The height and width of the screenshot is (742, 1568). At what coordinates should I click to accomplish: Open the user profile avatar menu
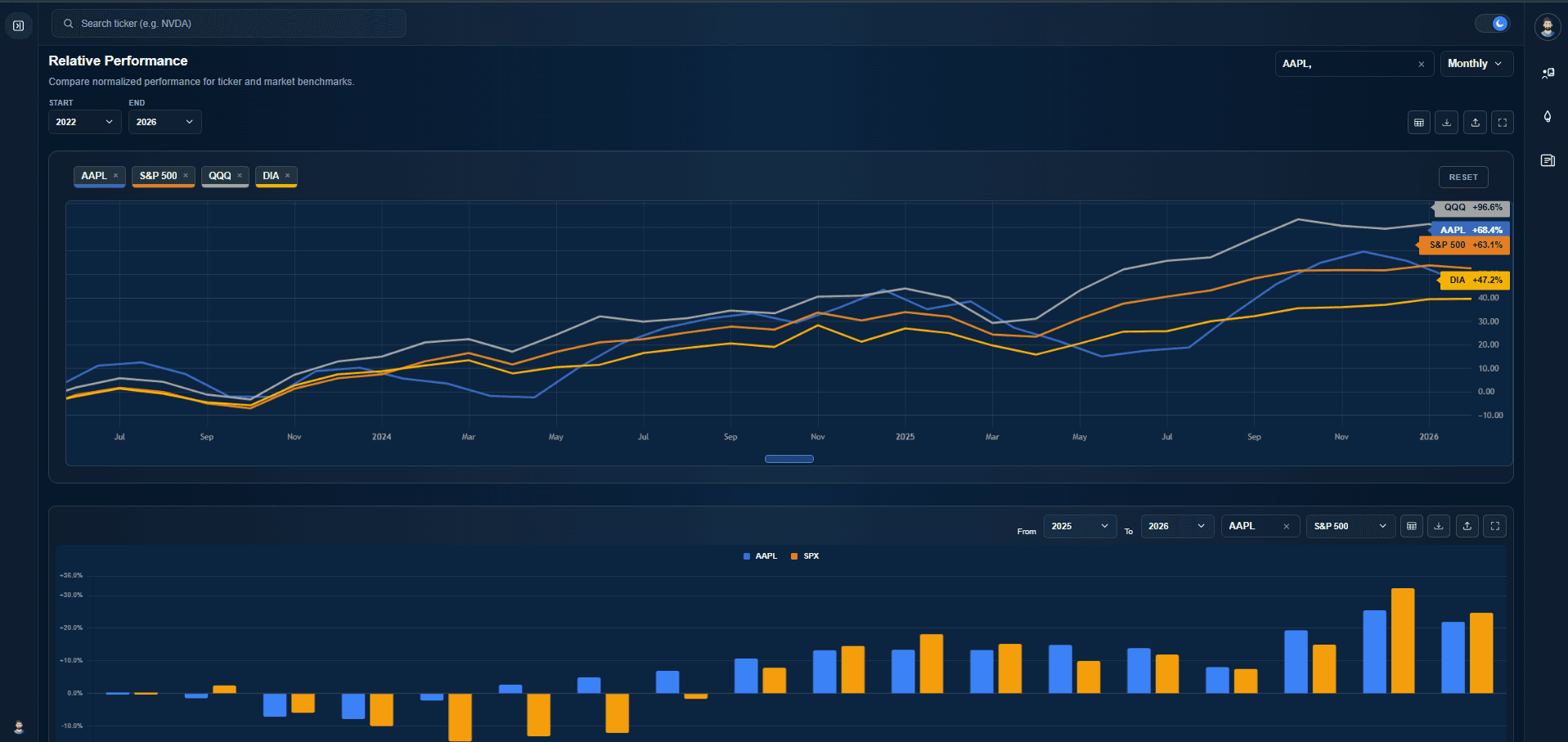point(1547,27)
